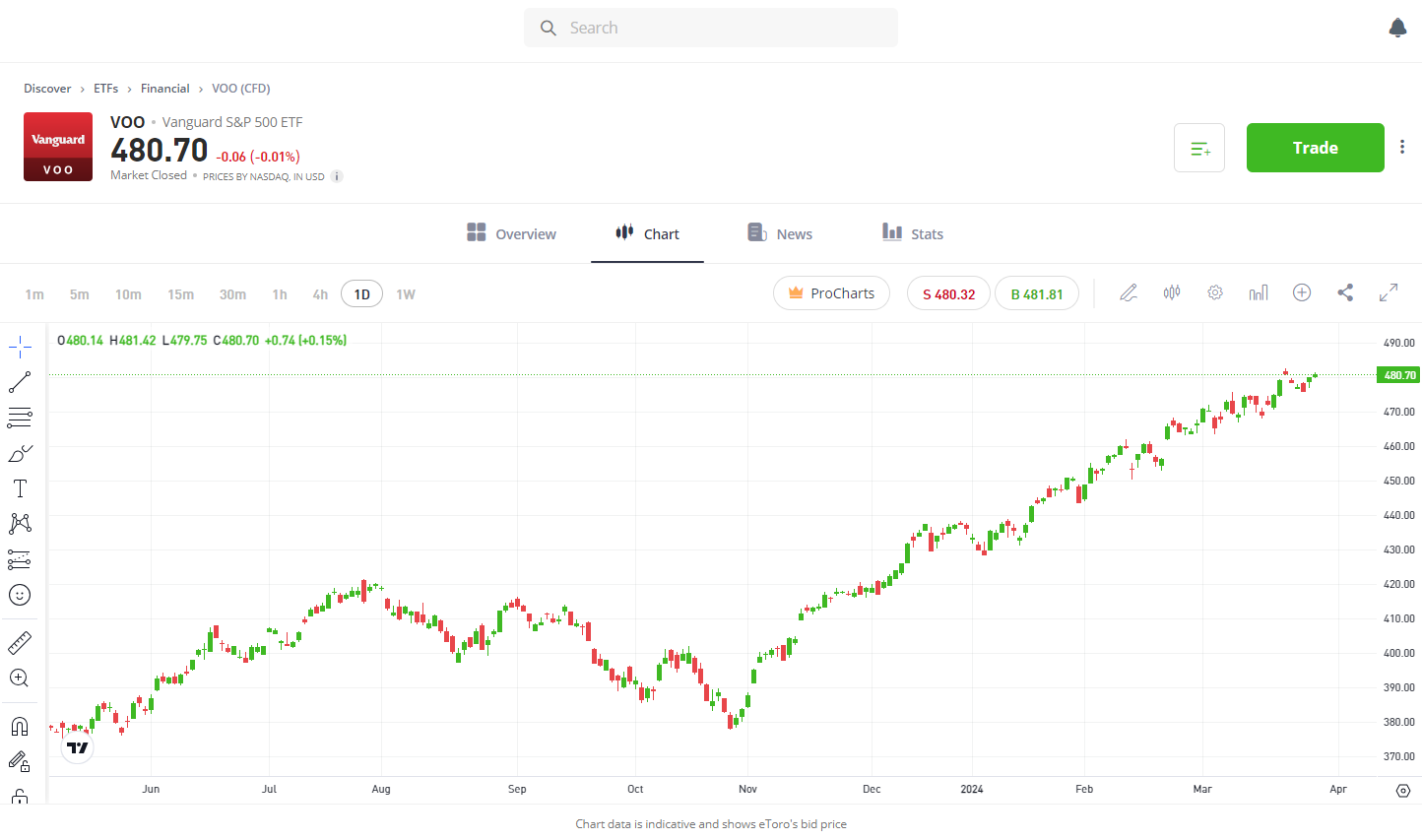Select the ruler measure tool
Screen dimensions: 1422x840
pyautogui.click(x=20, y=643)
